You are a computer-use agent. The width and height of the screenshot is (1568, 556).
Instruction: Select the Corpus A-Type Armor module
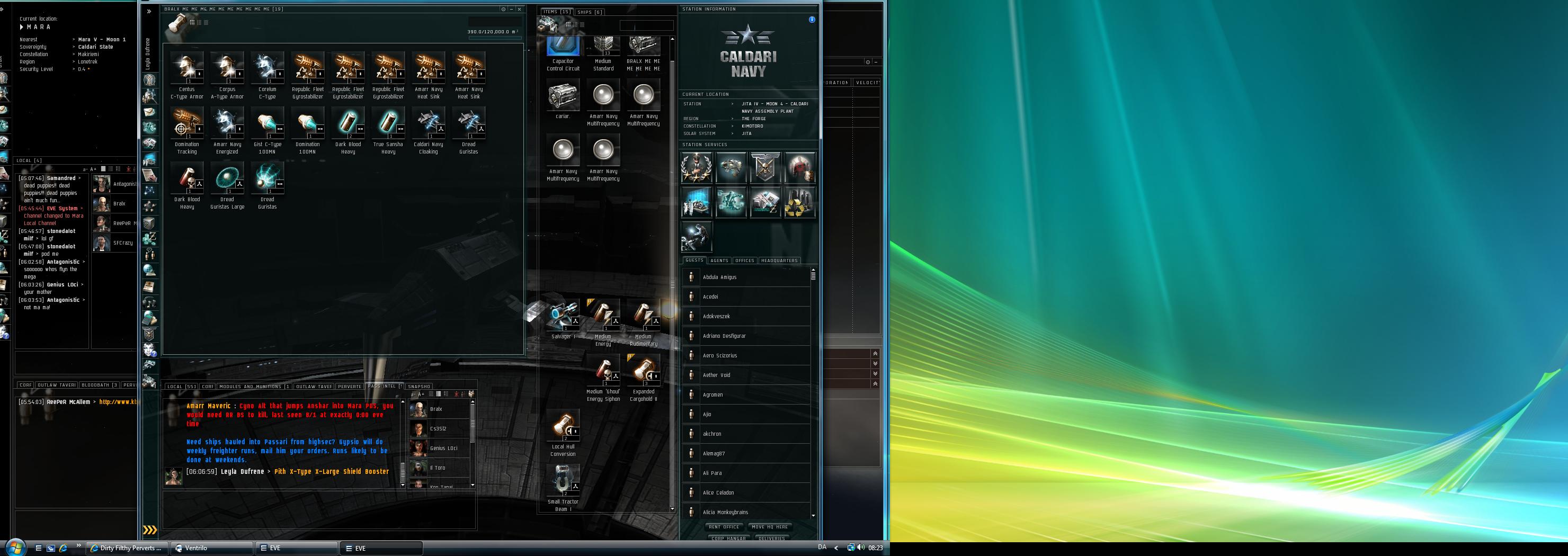click(227, 75)
